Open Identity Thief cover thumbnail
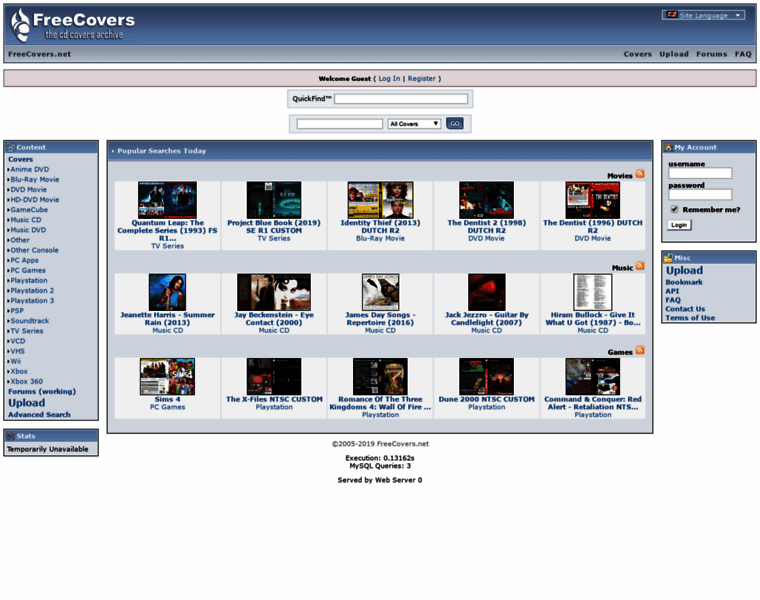The height and width of the screenshot is (600, 760). click(x=380, y=200)
